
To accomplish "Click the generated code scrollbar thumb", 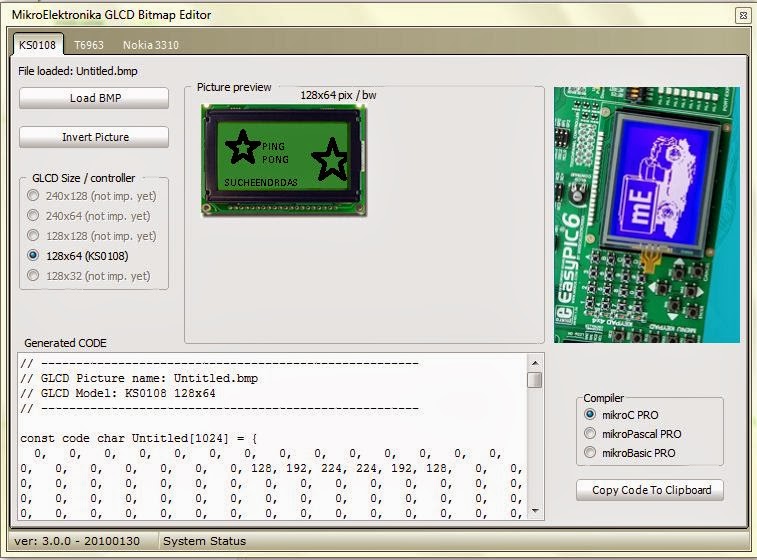I will click(535, 380).
